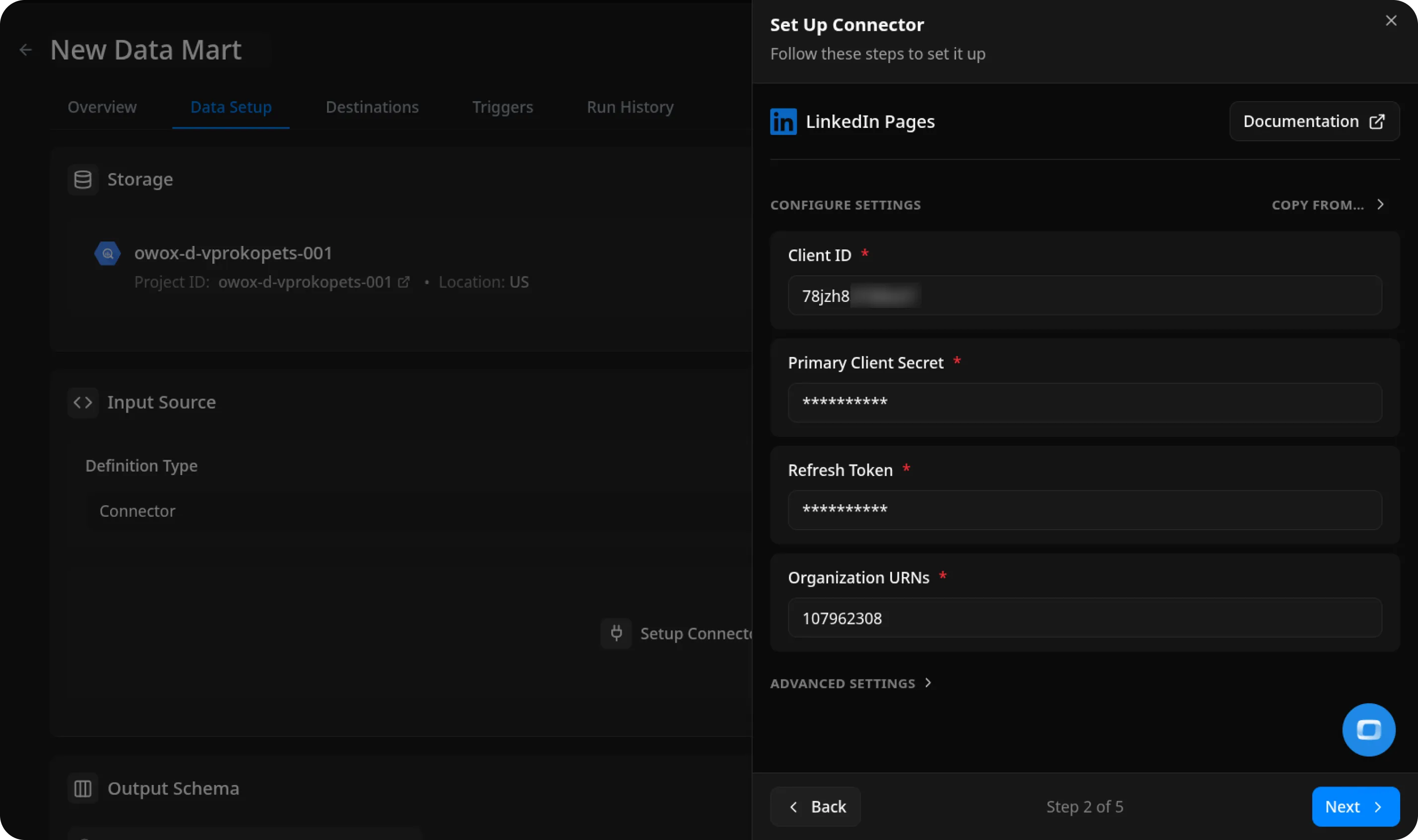Viewport: 1418px width, 840px height.
Task: Go to the Run History tab
Action: 630,107
